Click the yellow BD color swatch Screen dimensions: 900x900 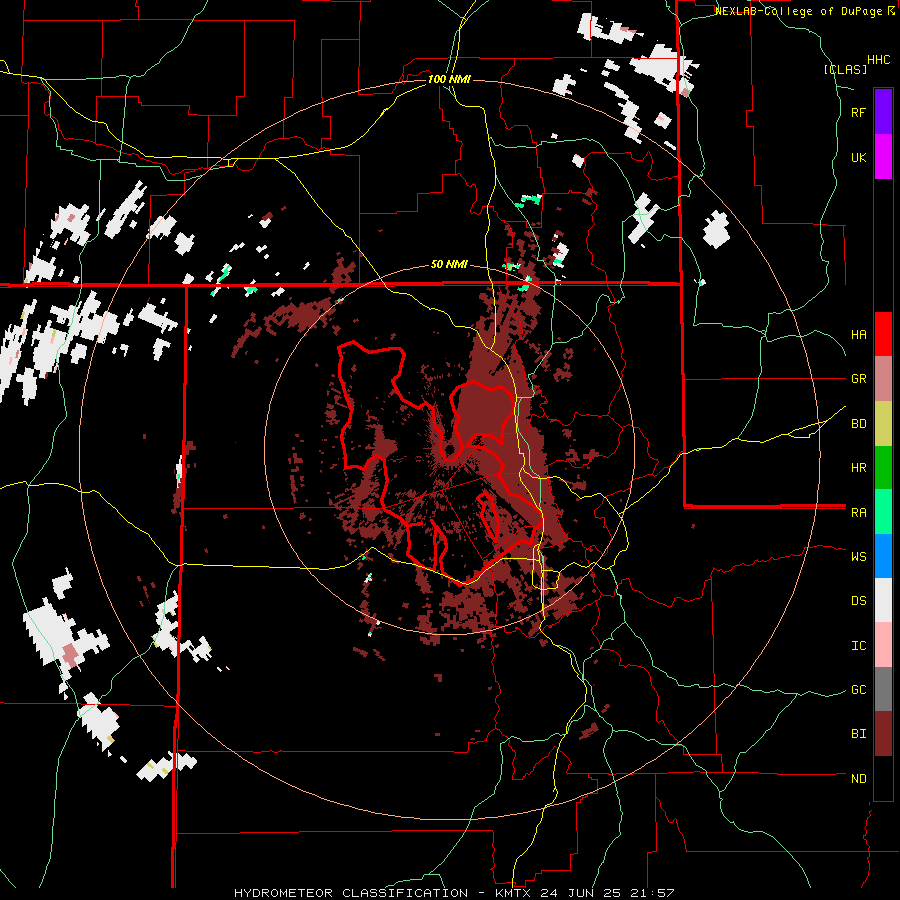pos(883,424)
